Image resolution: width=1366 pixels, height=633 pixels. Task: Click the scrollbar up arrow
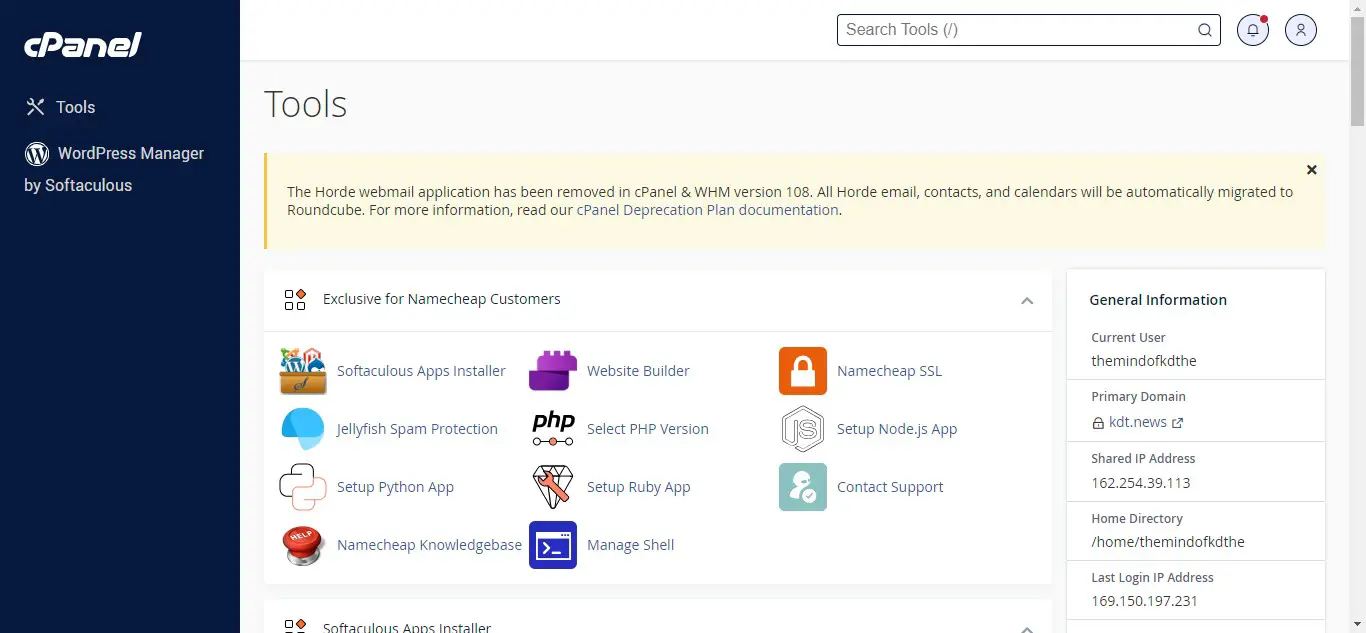click(x=1357, y=8)
